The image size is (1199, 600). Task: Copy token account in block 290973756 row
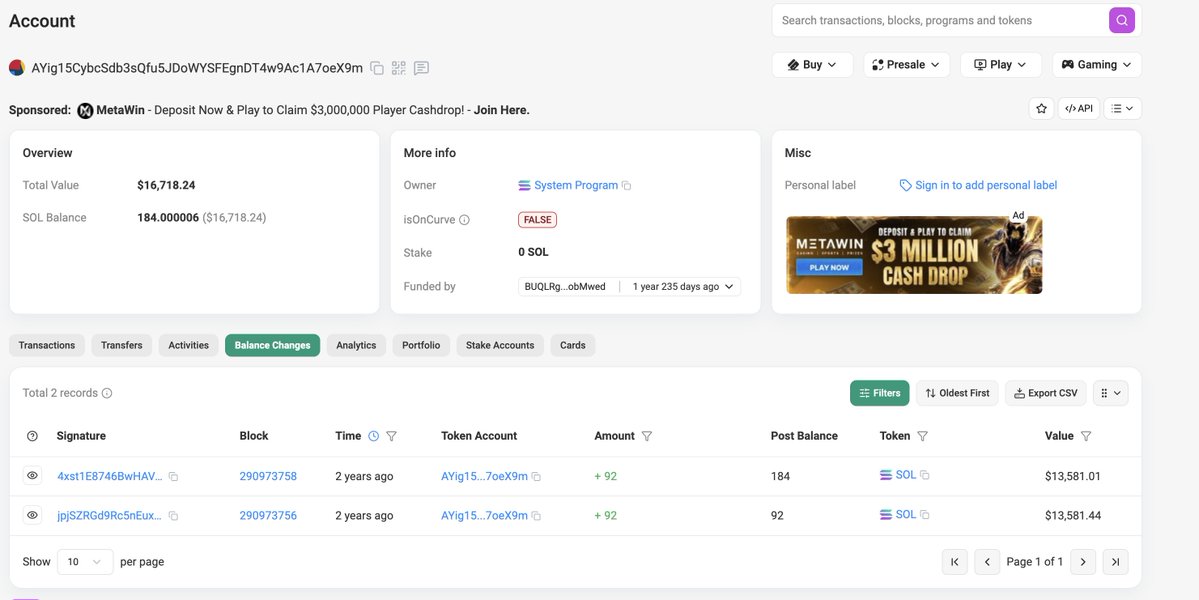point(536,516)
